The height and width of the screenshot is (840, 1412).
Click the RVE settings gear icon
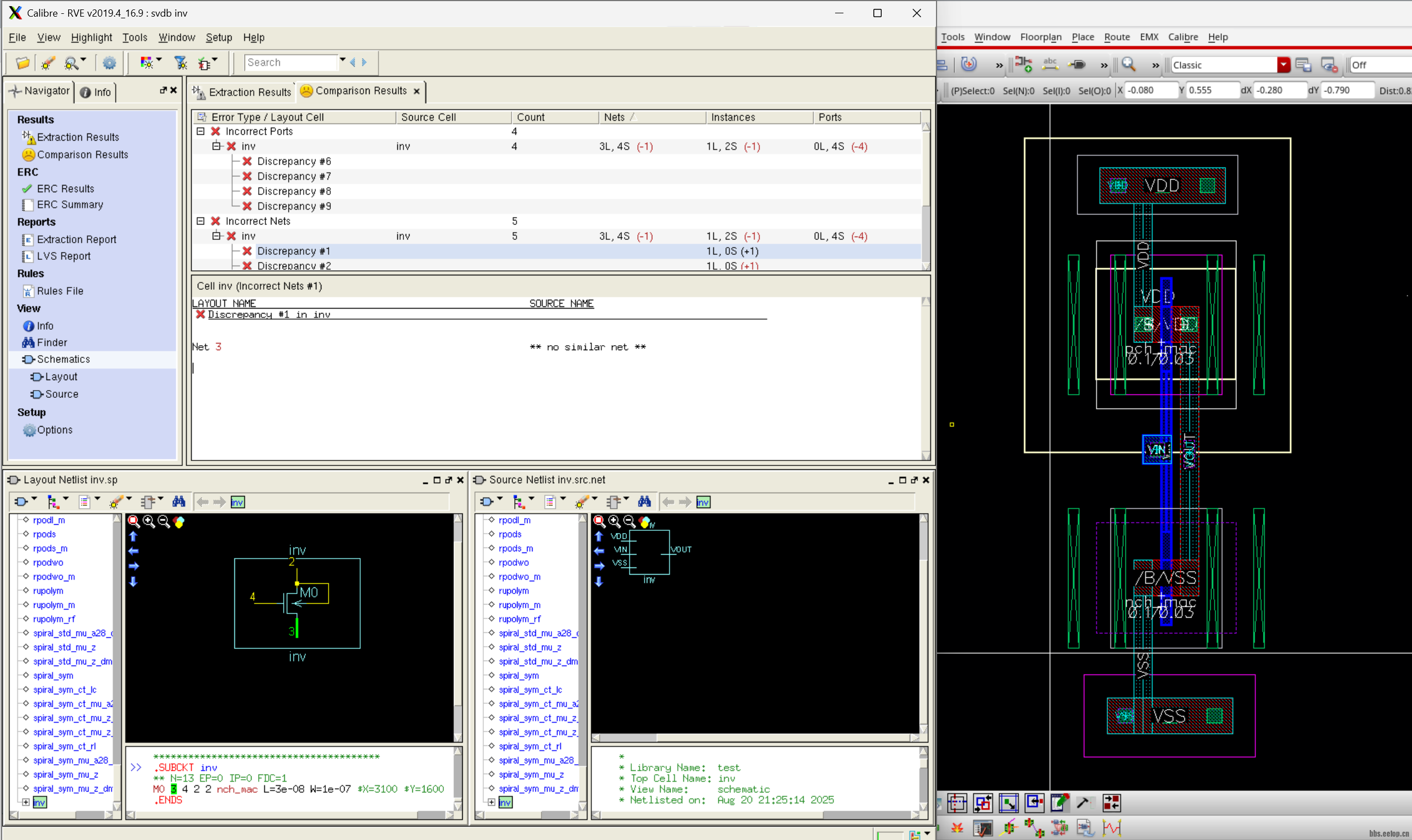click(x=109, y=62)
